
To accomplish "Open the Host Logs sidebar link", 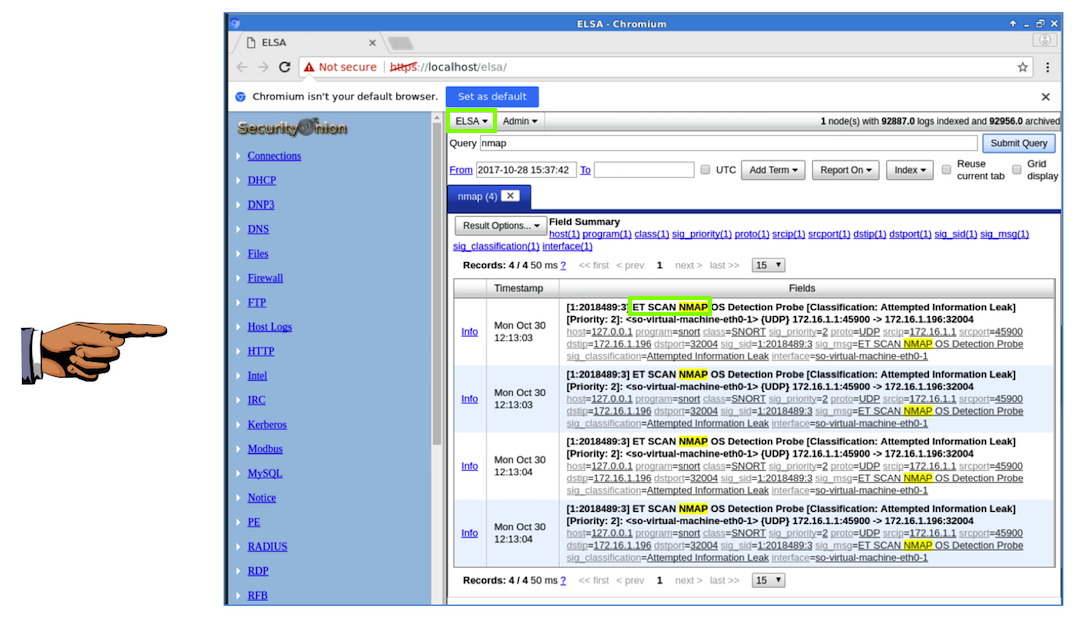I will (269, 327).
